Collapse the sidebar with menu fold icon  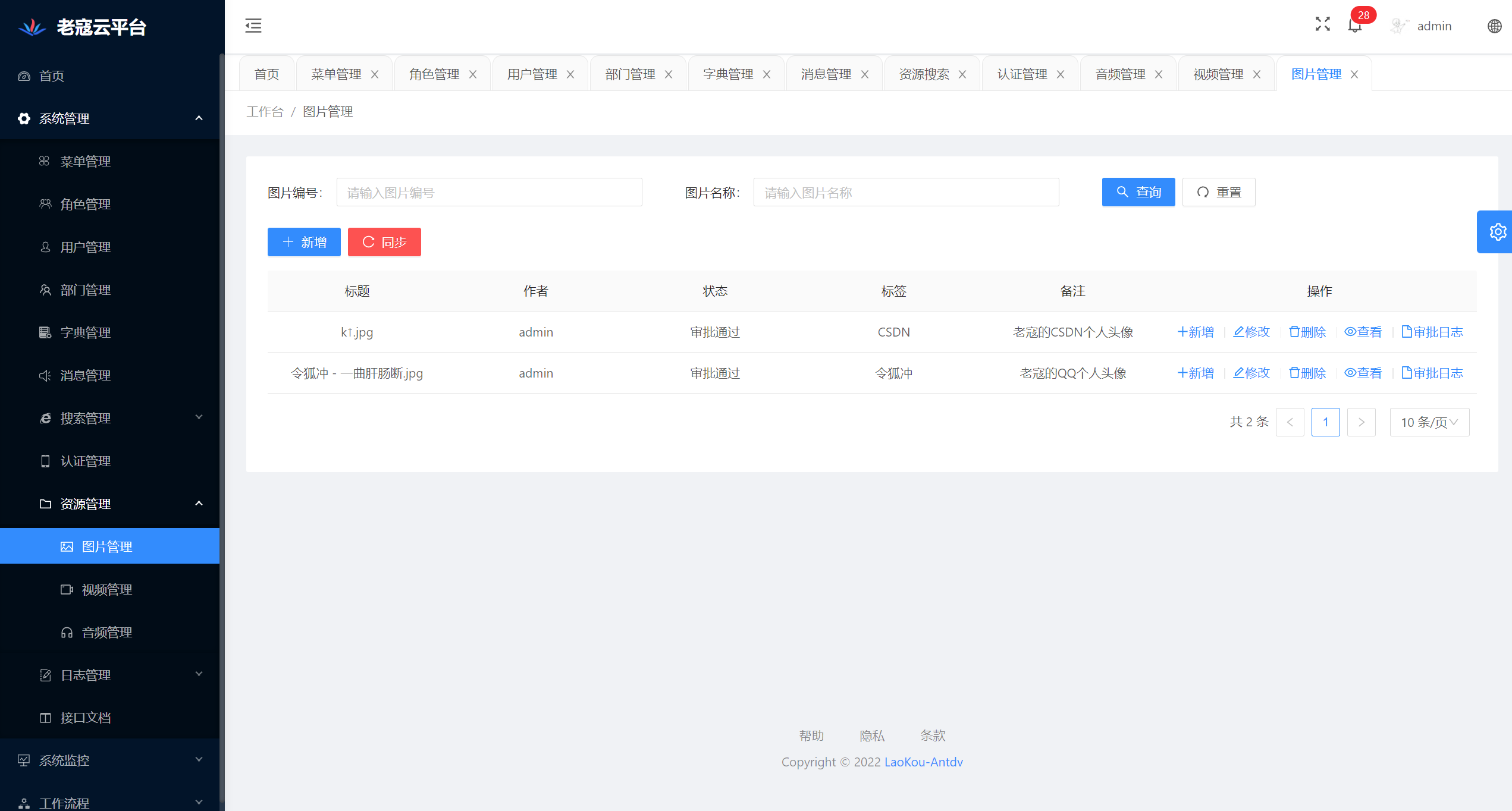pos(253,26)
